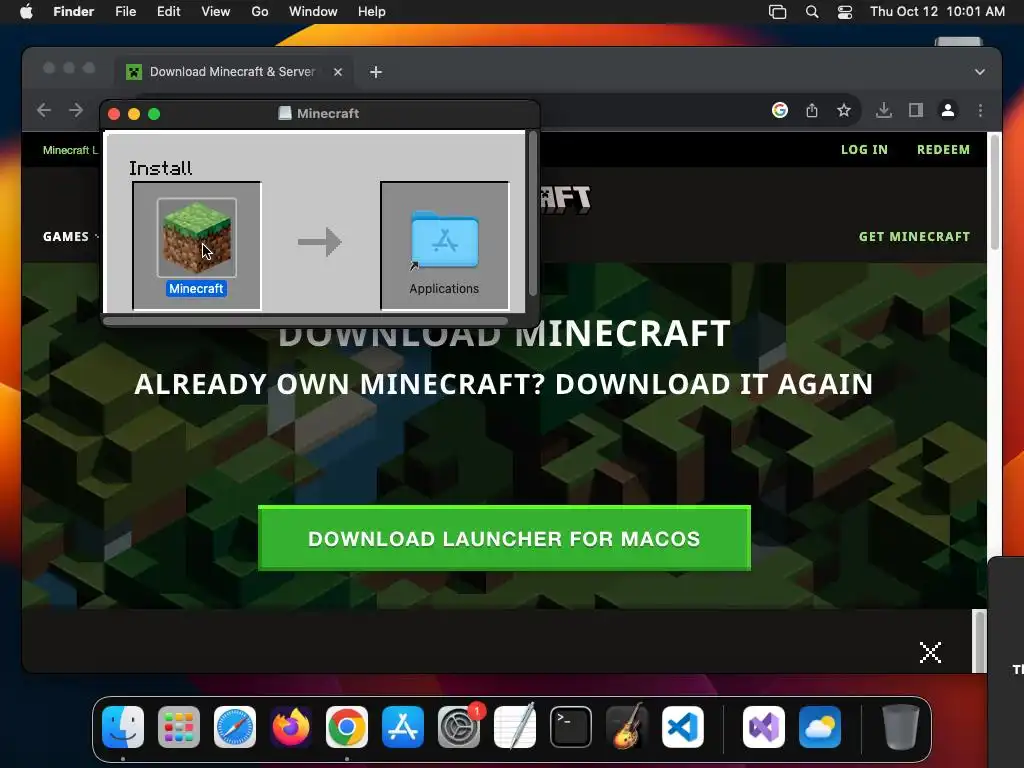Image resolution: width=1024 pixels, height=768 pixels.
Task: Open TextEdit from the Dock
Action: [515, 727]
